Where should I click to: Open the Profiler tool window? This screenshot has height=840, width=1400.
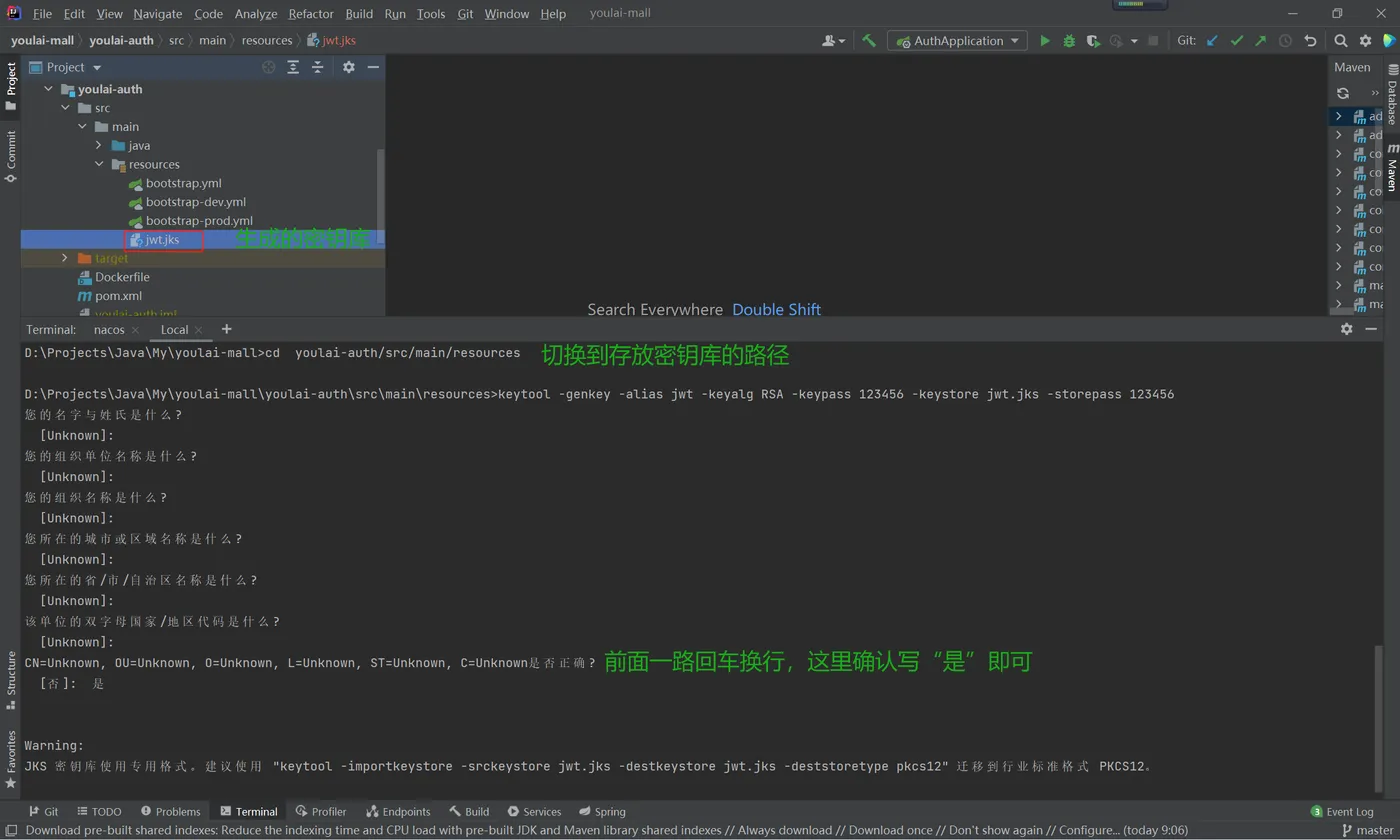click(x=321, y=811)
